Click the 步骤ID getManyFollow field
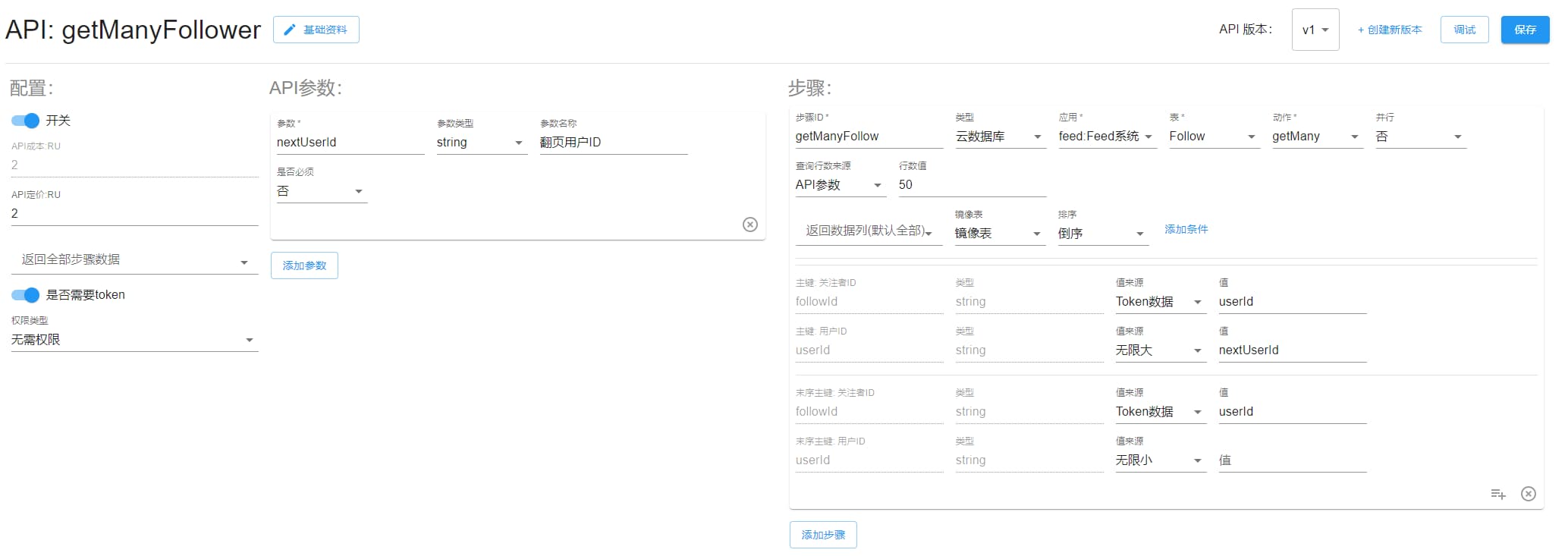Viewport: 1568px width, 556px height. pyautogui.click(x=869, y=137)
